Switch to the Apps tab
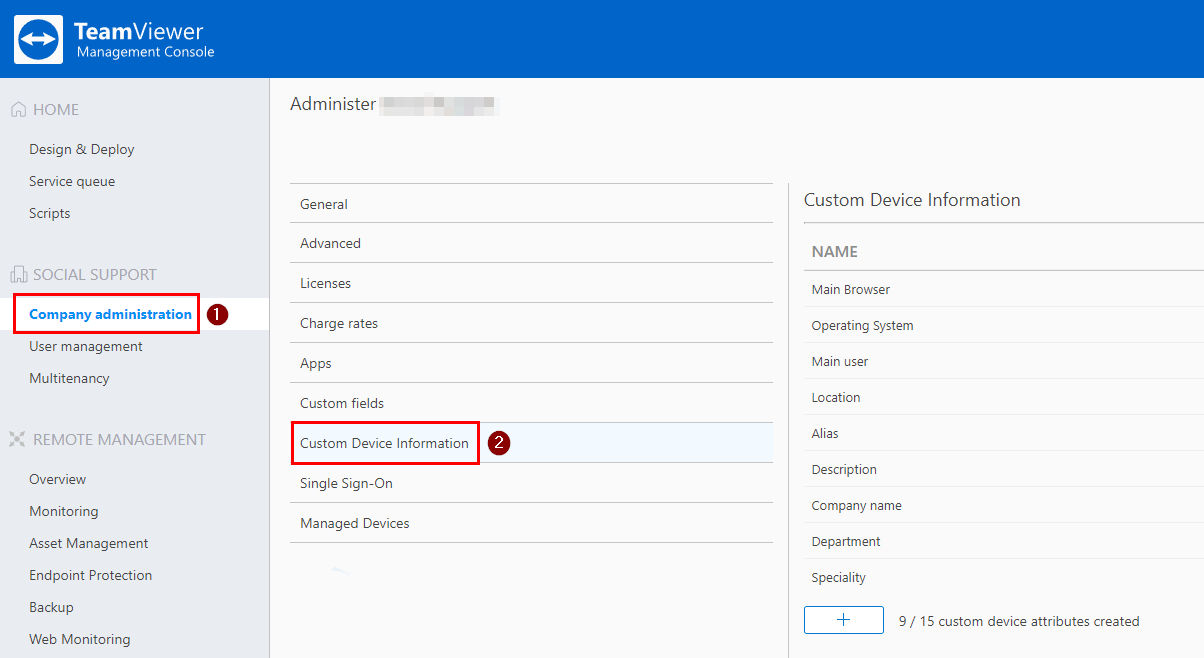Image resolution: width=1204 pixels, height=658 pixels. [x=531, y=363]
